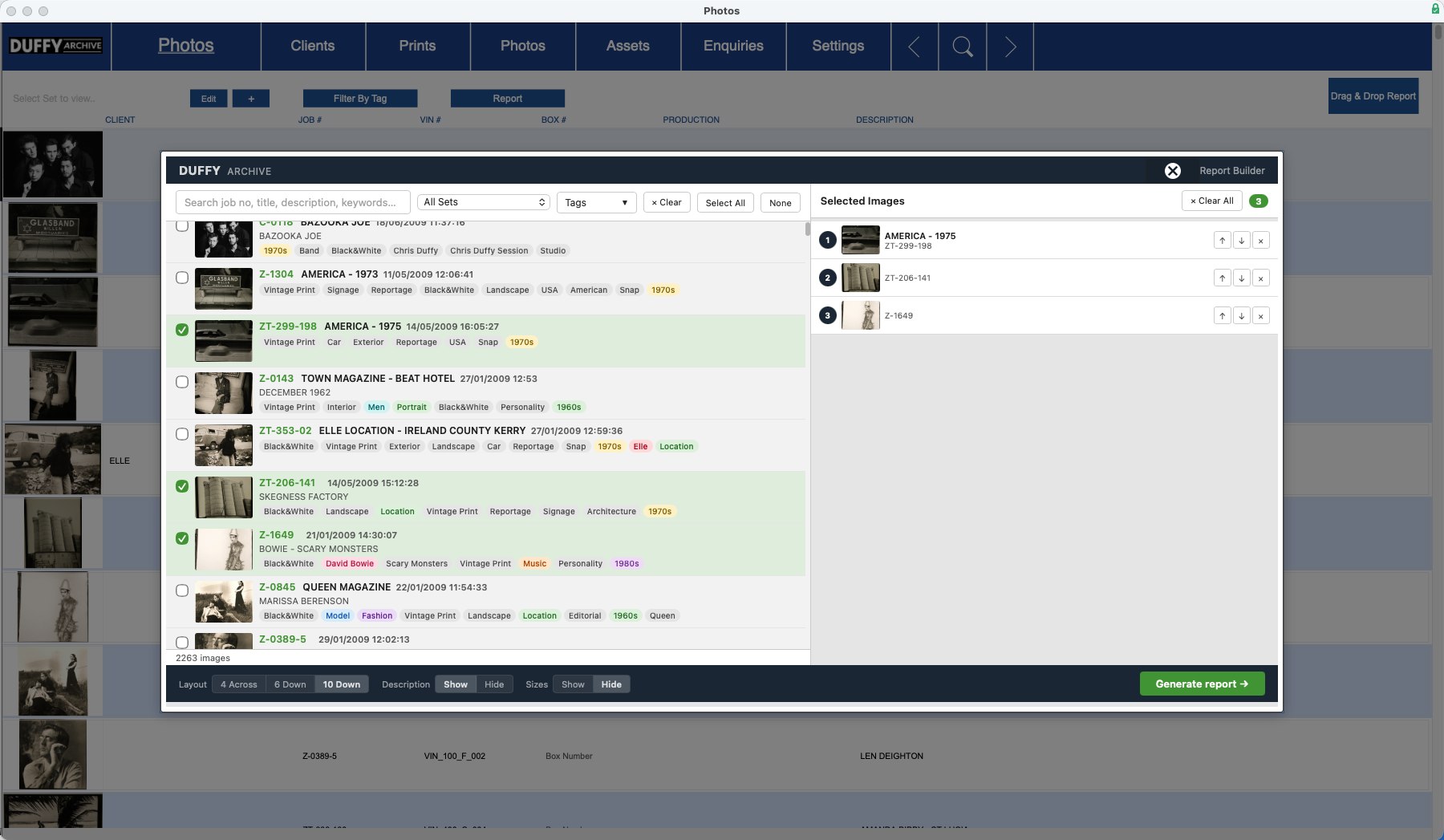Select Show for Sizes

click(x=573, y=684)
